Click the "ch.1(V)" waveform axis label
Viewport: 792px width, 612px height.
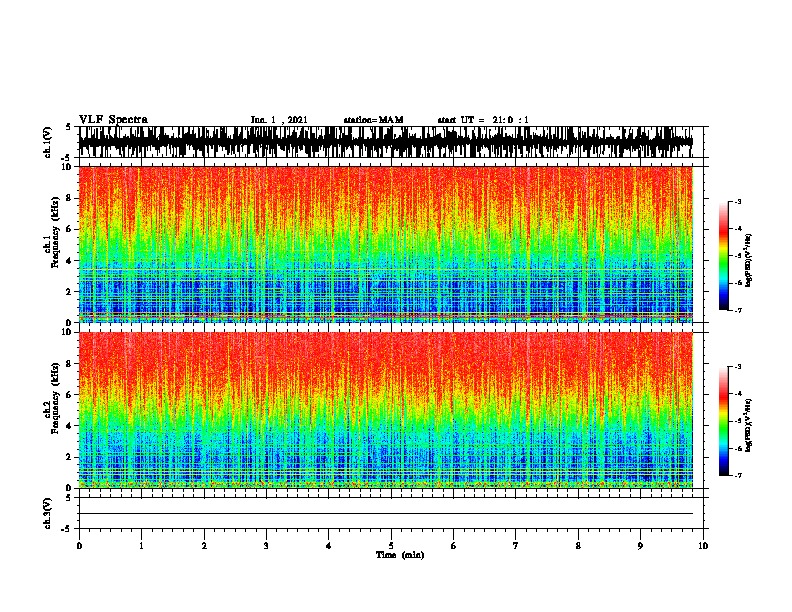[x=48, y=142]
